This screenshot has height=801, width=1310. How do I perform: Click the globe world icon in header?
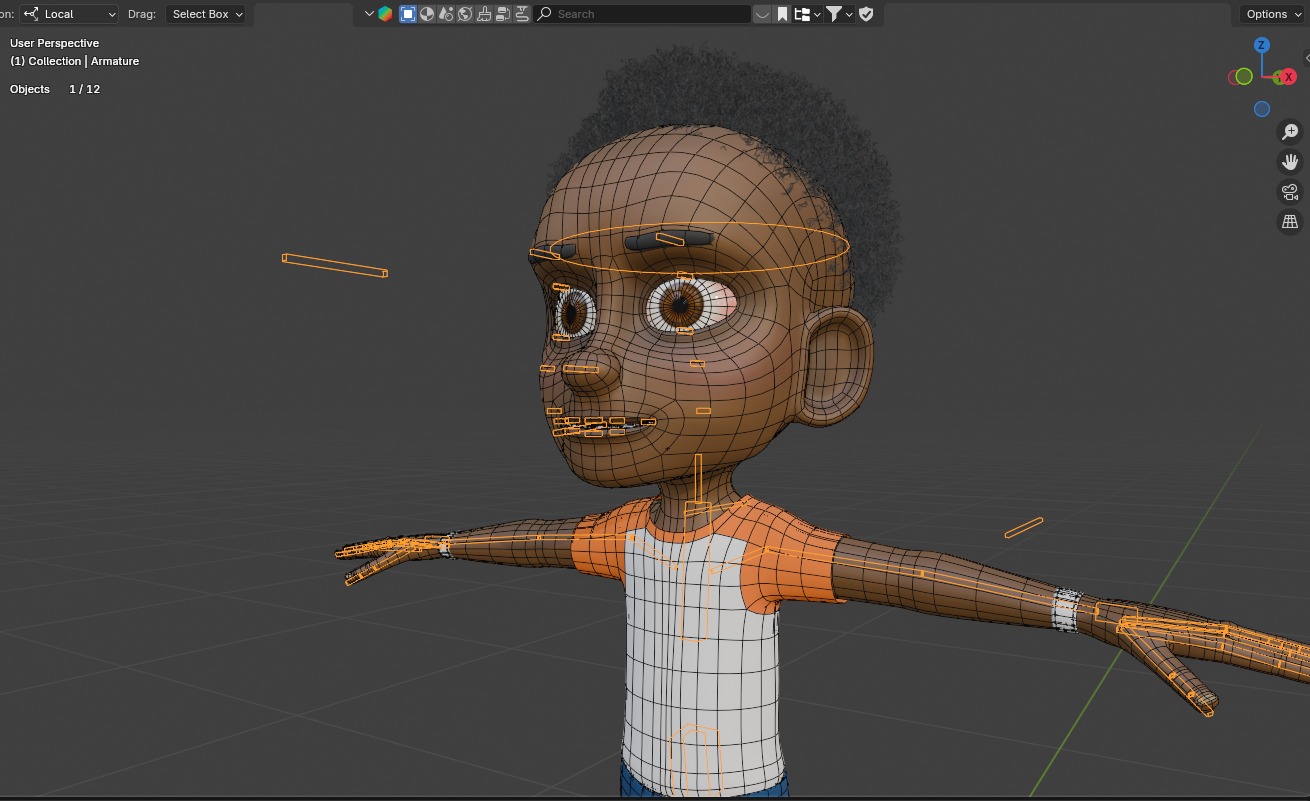tap(465, 14)
